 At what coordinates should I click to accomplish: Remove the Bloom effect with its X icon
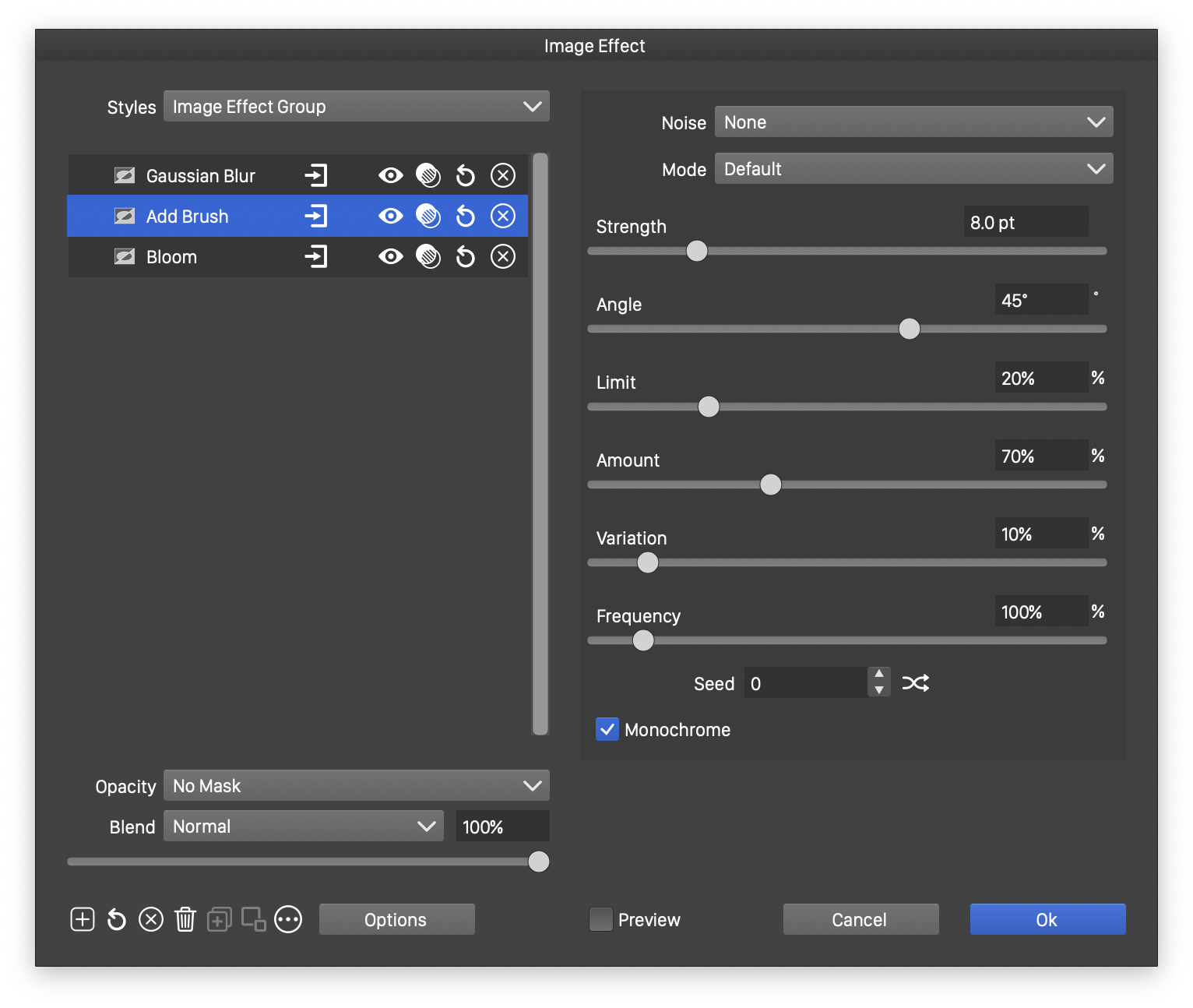point(503,256)
